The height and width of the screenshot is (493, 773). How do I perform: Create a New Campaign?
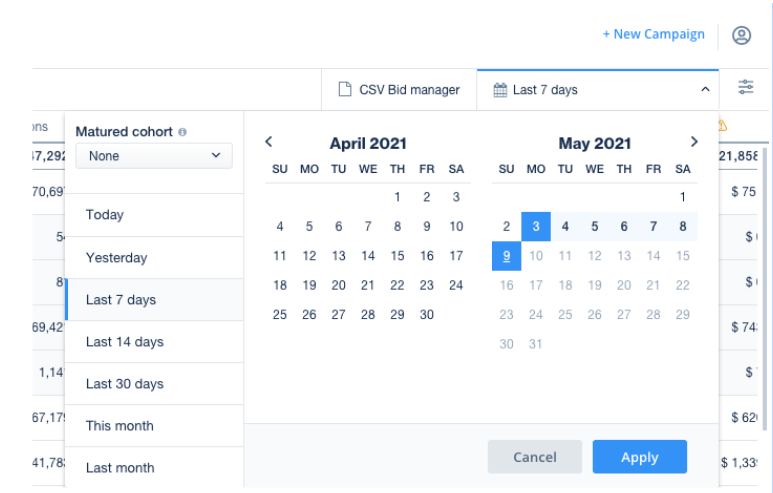click(x=653, y=34)
